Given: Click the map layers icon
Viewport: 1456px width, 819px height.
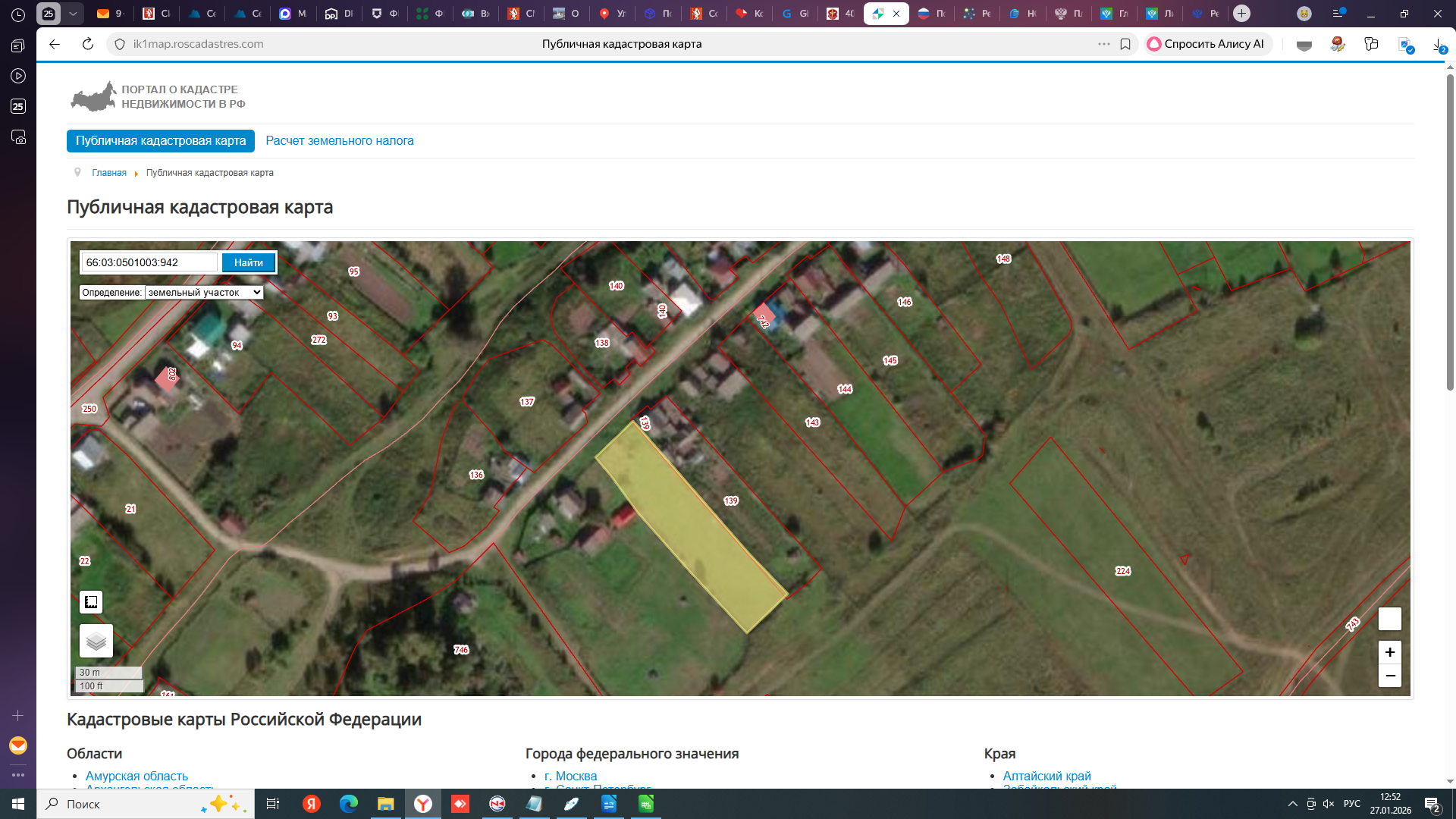Looking at the screenshot, I should coord(96,642).
